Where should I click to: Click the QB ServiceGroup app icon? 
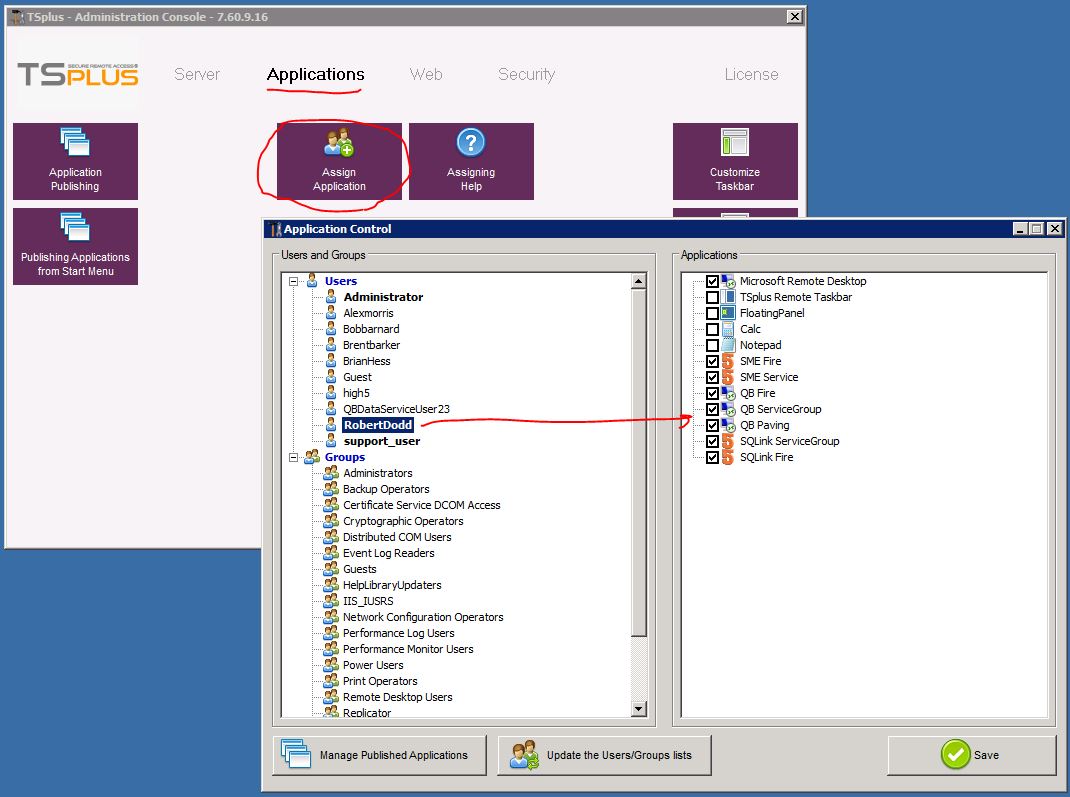click(x=728, y=409)
